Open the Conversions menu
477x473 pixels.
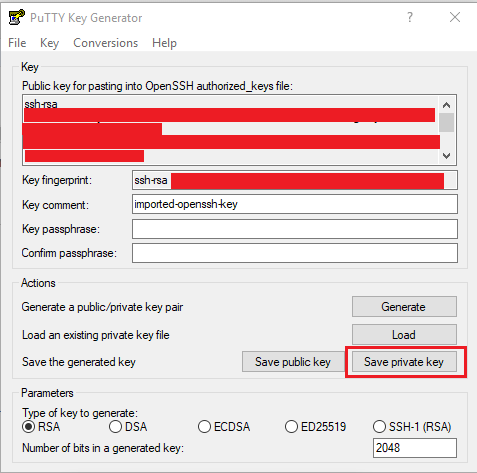[105, 43]
